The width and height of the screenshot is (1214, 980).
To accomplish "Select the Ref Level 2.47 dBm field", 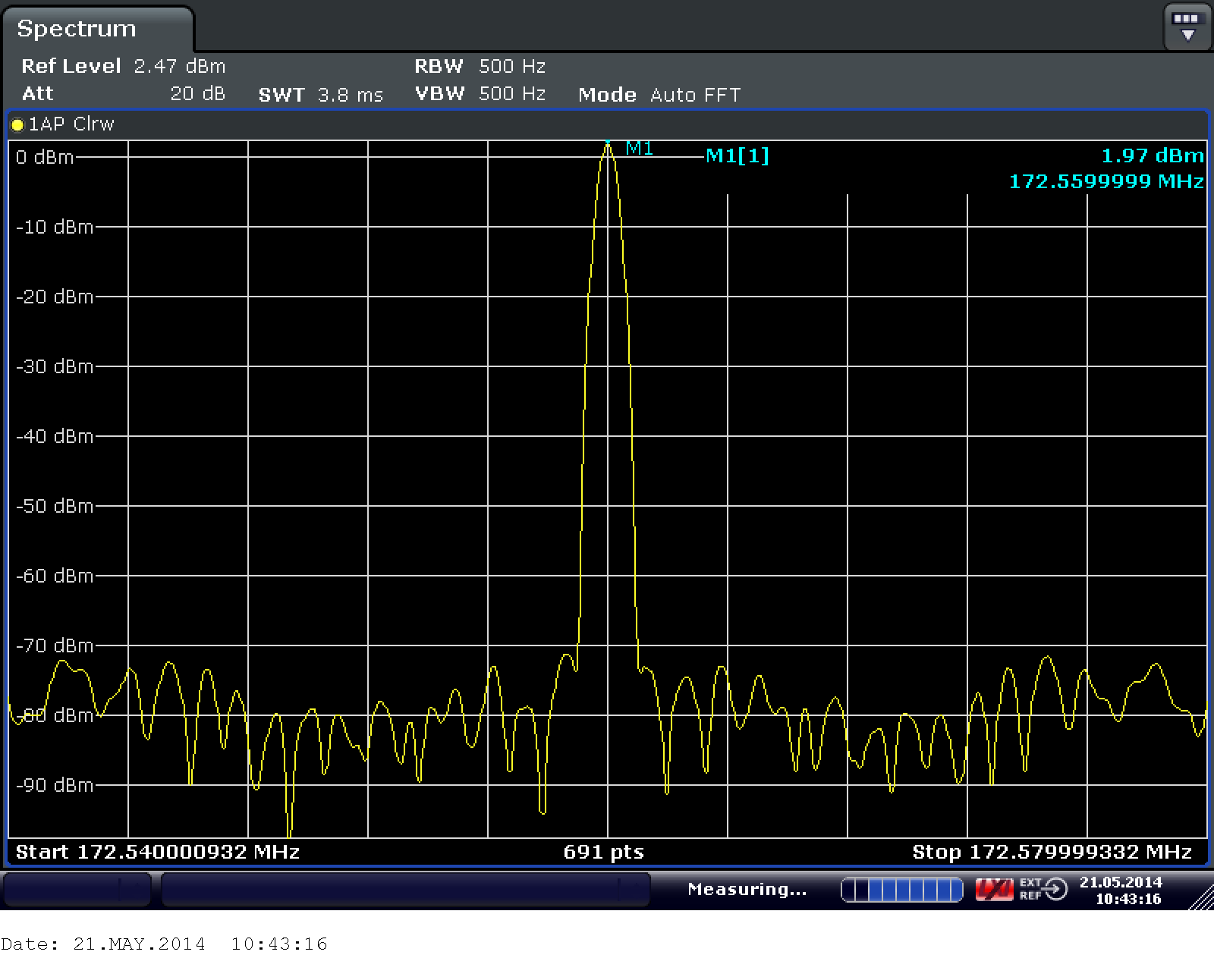I will (123, 66).
